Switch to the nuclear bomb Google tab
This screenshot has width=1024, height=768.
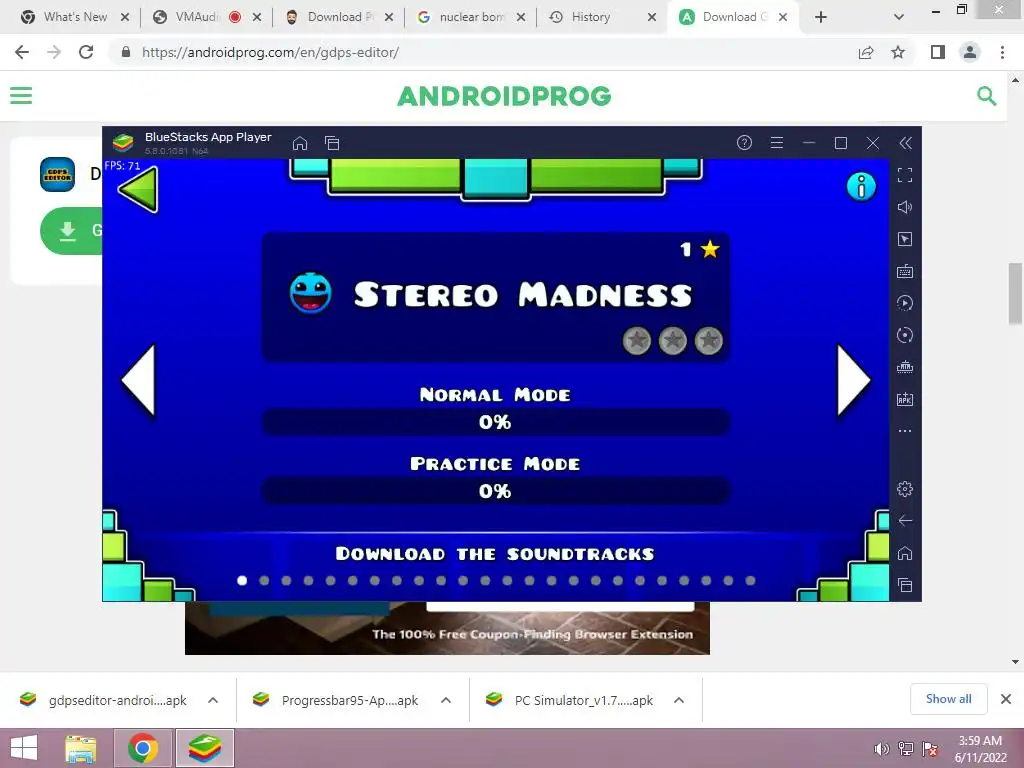point(472,17)
